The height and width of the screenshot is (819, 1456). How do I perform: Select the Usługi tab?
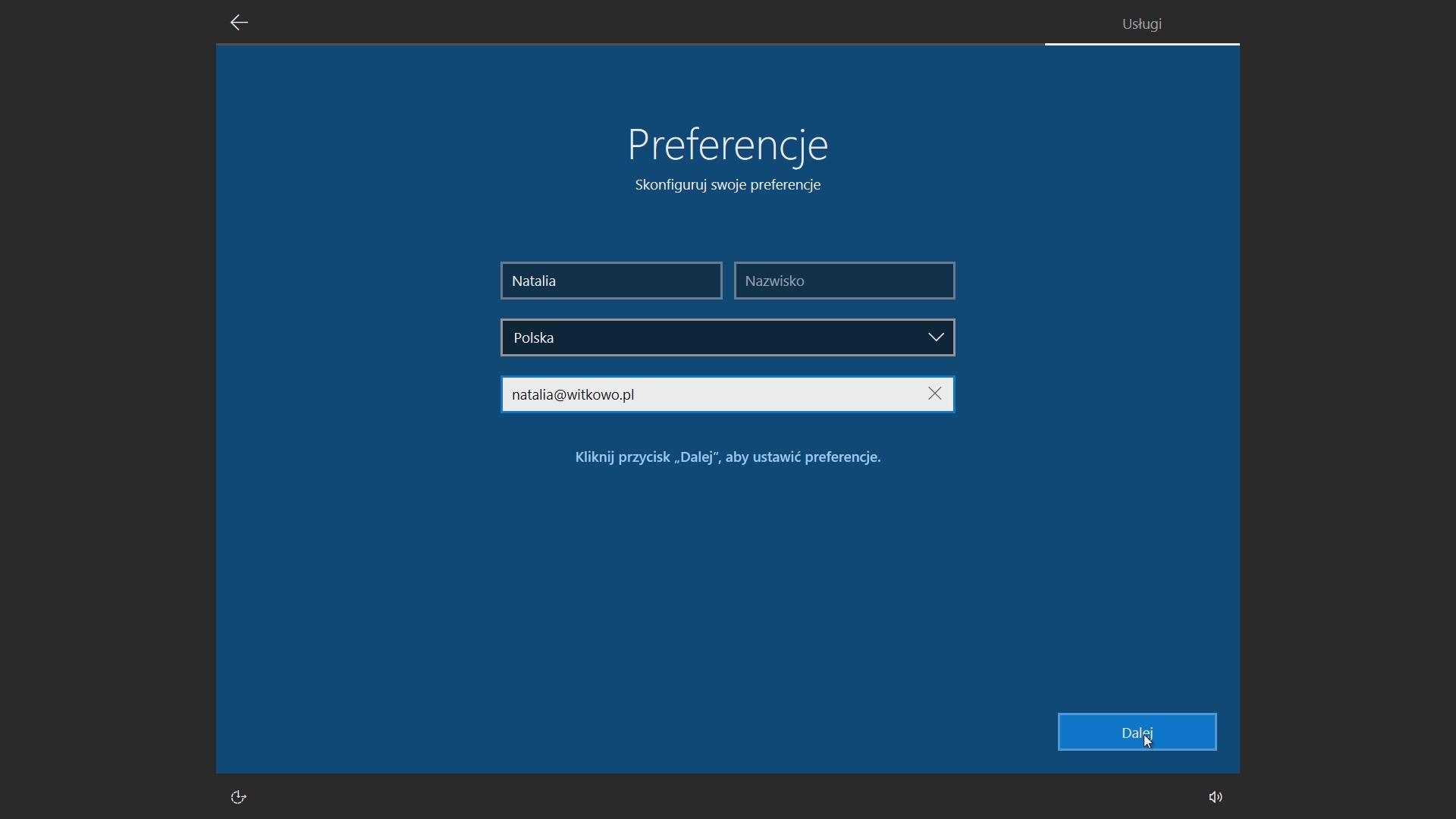(x=1142, y=24)
